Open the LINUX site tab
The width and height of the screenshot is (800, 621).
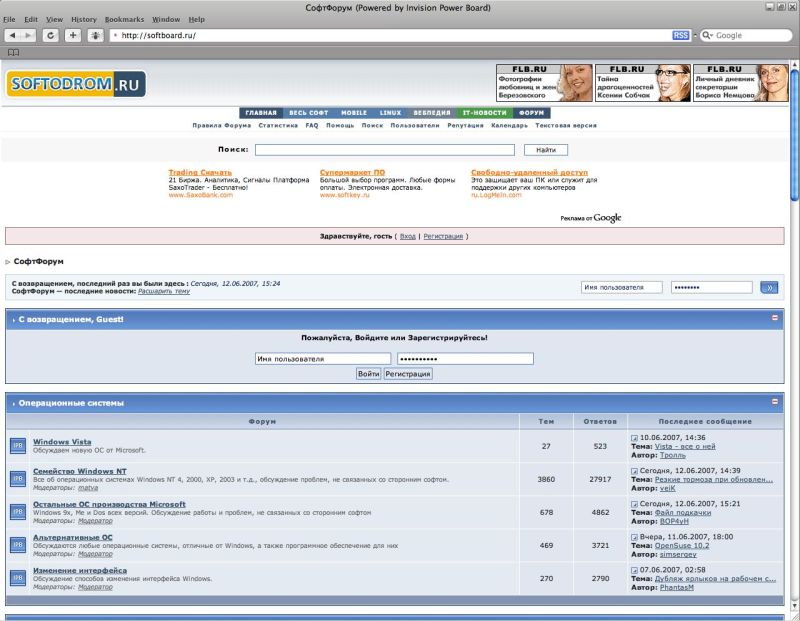390,113
